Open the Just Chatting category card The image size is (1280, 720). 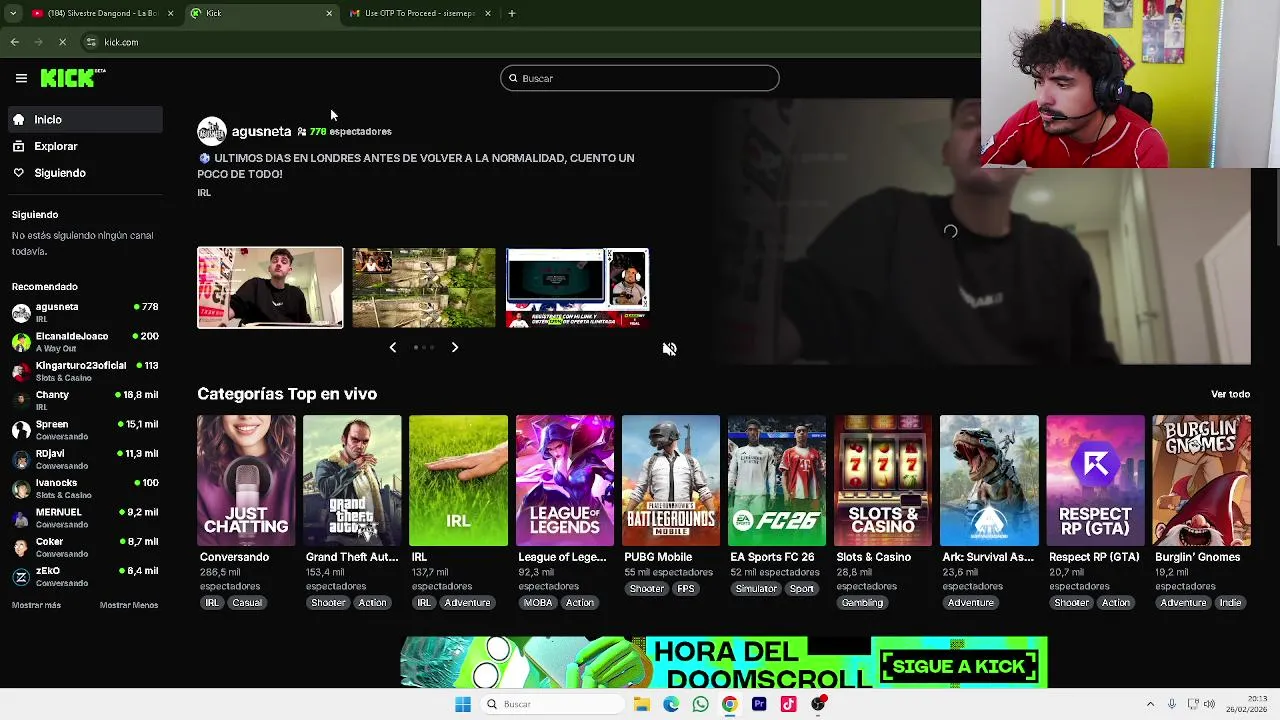(x=246, y=480)
